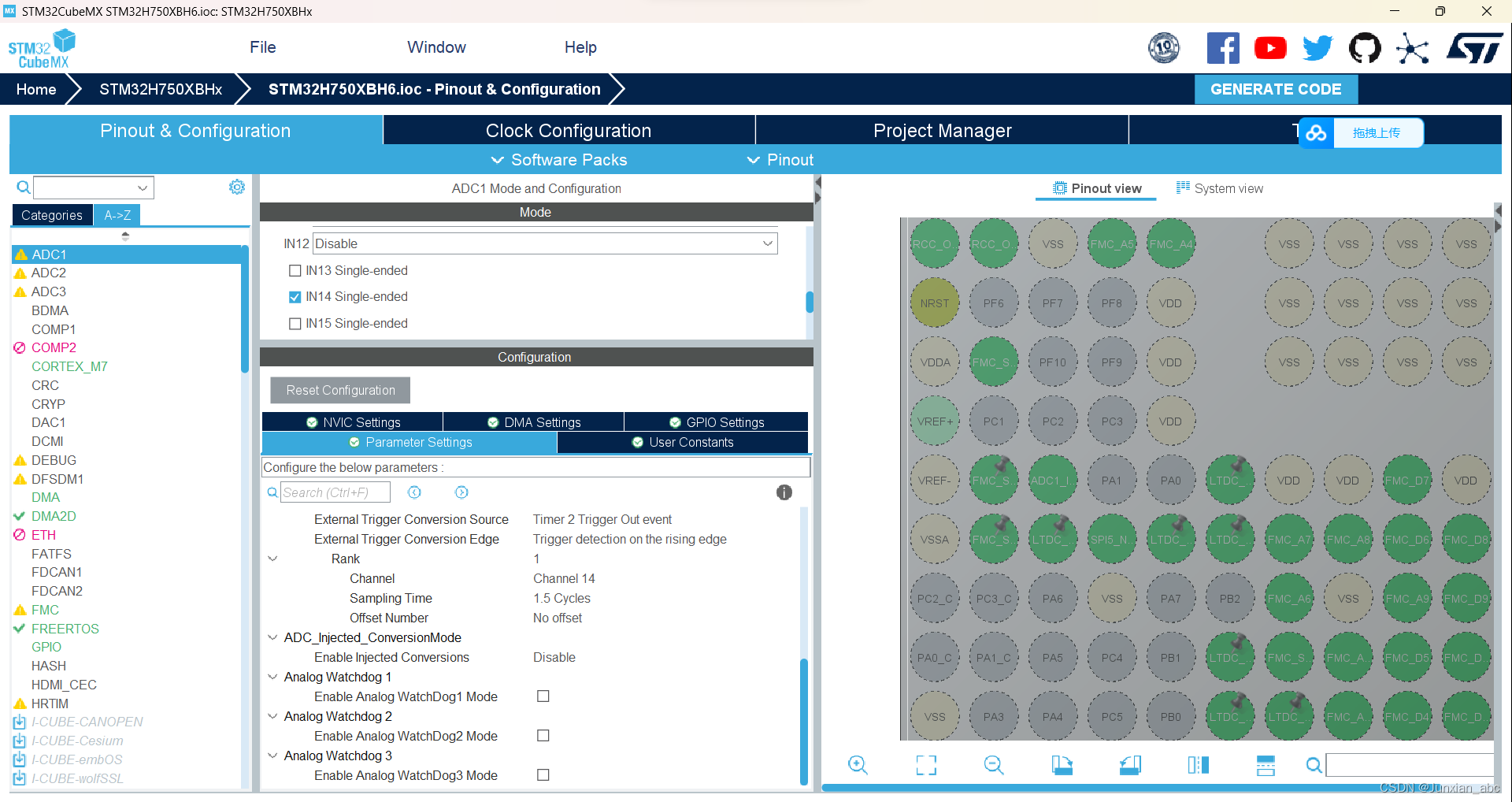The image size is (1512, 802).
Task: Click the peripheral search magnifier icon
Action: point(24,188)
